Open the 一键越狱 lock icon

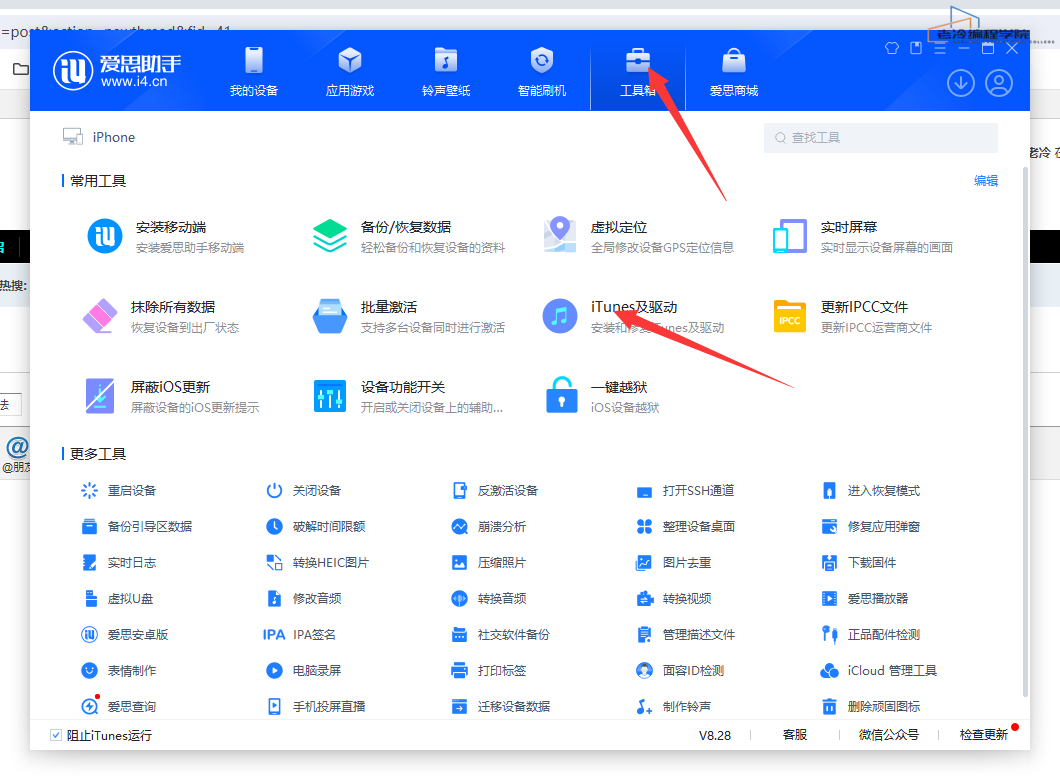561,395
